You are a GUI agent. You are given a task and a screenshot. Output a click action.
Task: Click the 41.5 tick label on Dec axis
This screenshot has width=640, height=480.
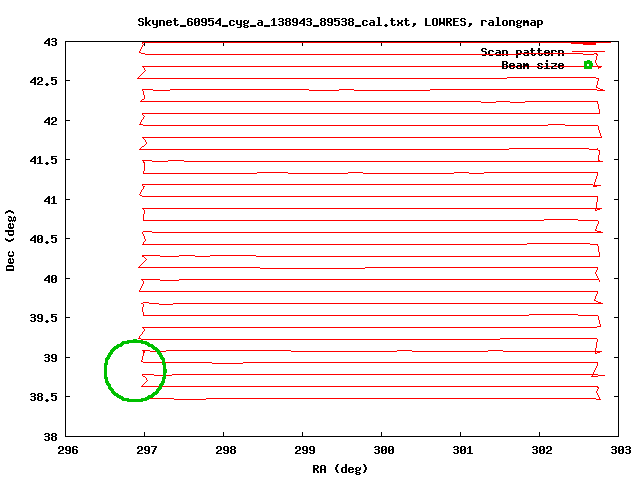click(44, 160)
